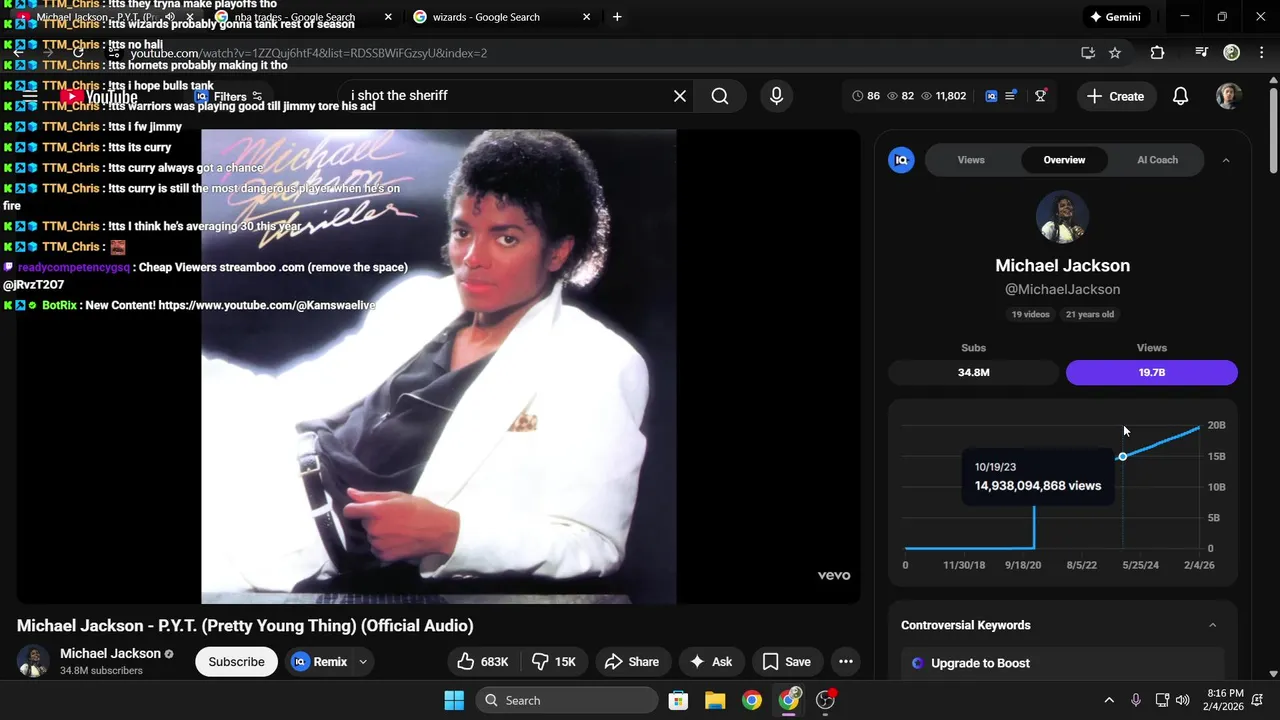Select the Subs 34.8M toggle
The height and width of the screenshot is (720, 1280).
pos(973,372)
